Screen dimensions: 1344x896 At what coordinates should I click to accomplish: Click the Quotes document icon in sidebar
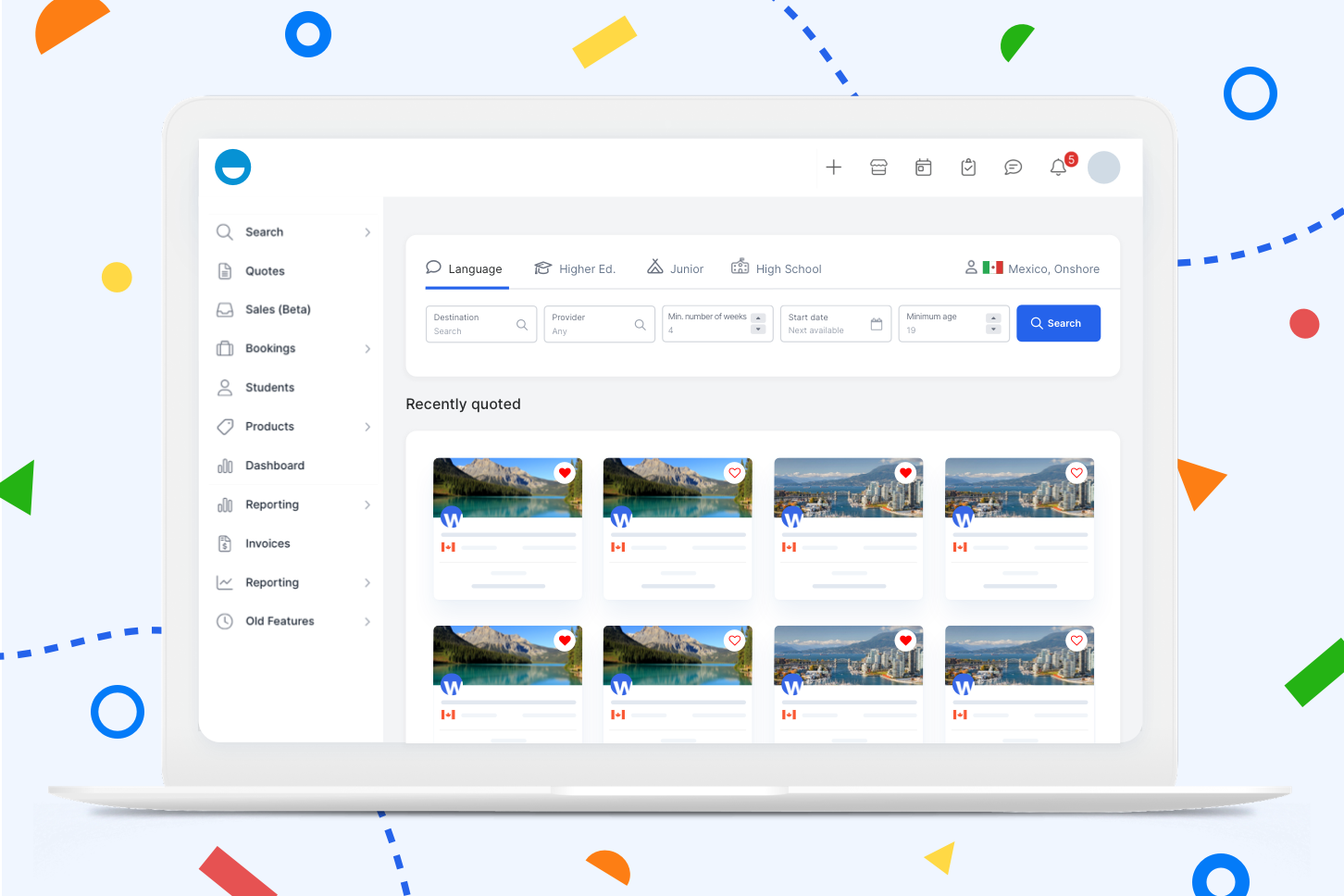coord(225,271)
